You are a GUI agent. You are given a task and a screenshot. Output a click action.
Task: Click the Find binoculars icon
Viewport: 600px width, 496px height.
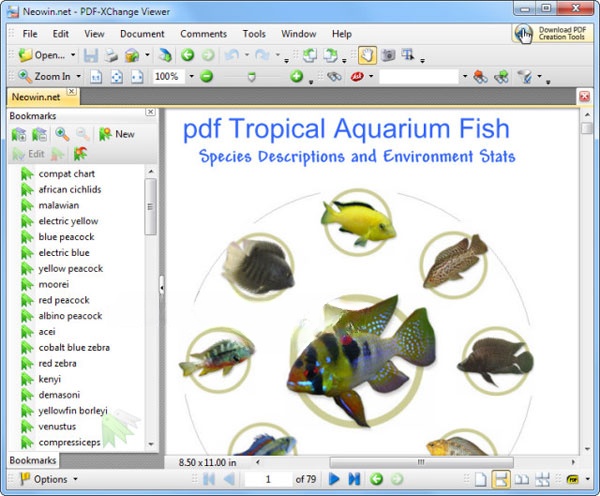click(x=334, y=77)
